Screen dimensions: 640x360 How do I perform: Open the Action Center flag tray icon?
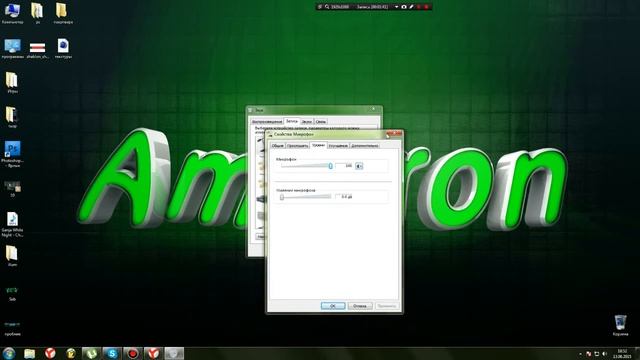589,354
